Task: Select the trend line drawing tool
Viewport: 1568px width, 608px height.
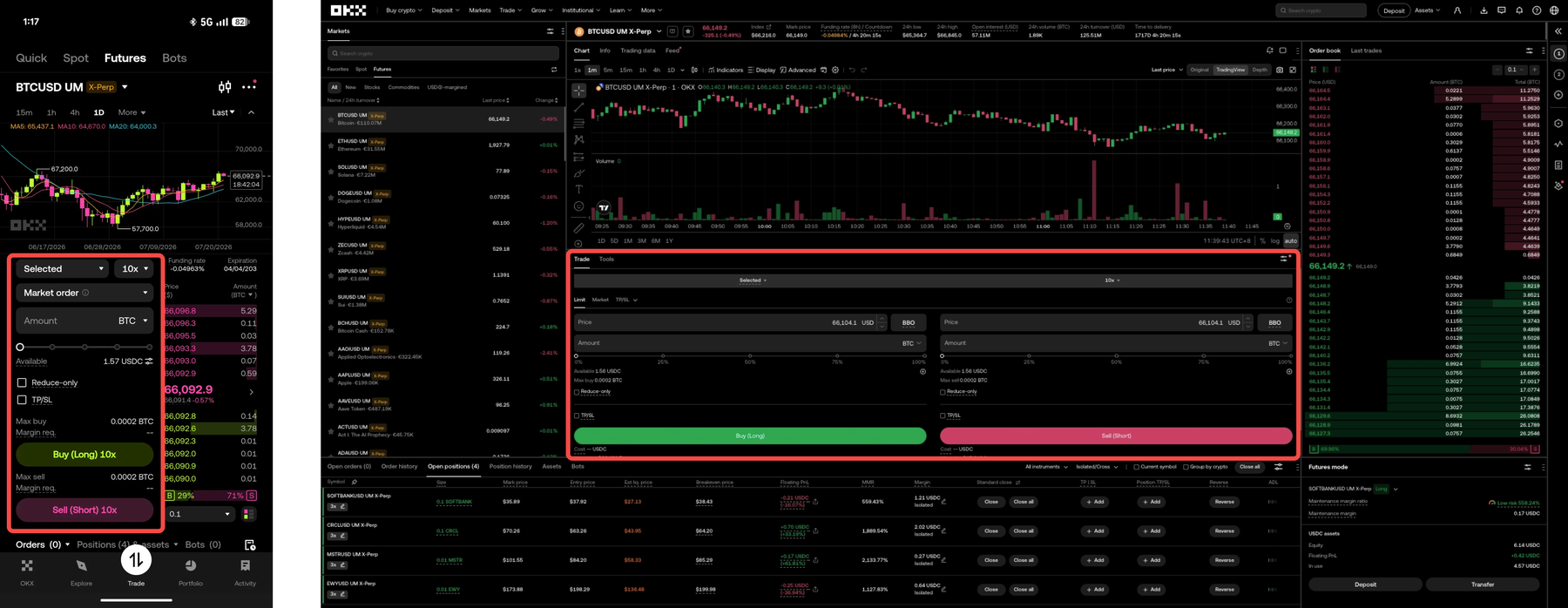Action: [x=578, y=107]
